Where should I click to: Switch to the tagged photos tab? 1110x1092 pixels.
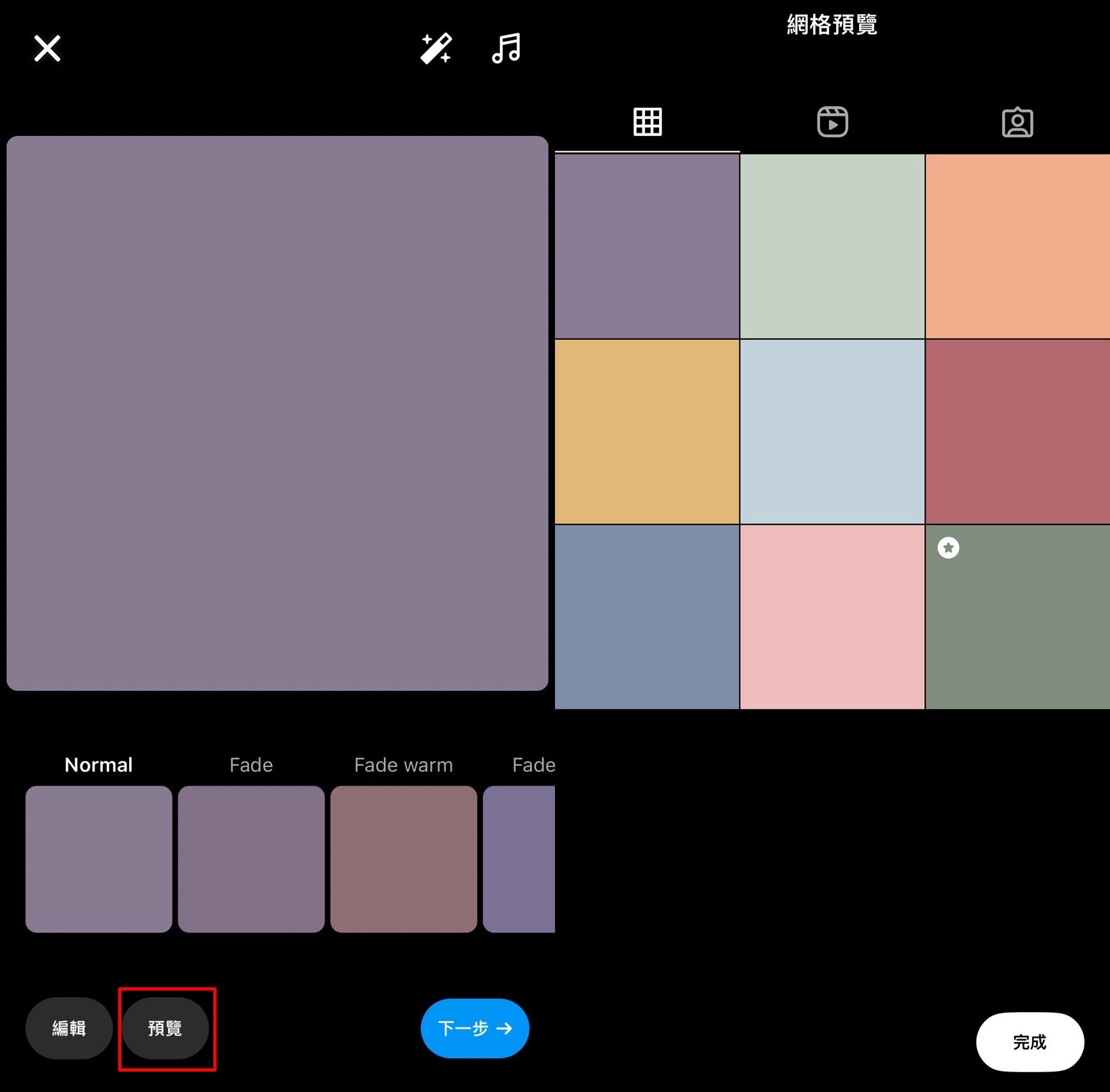tap(1017, 121)
